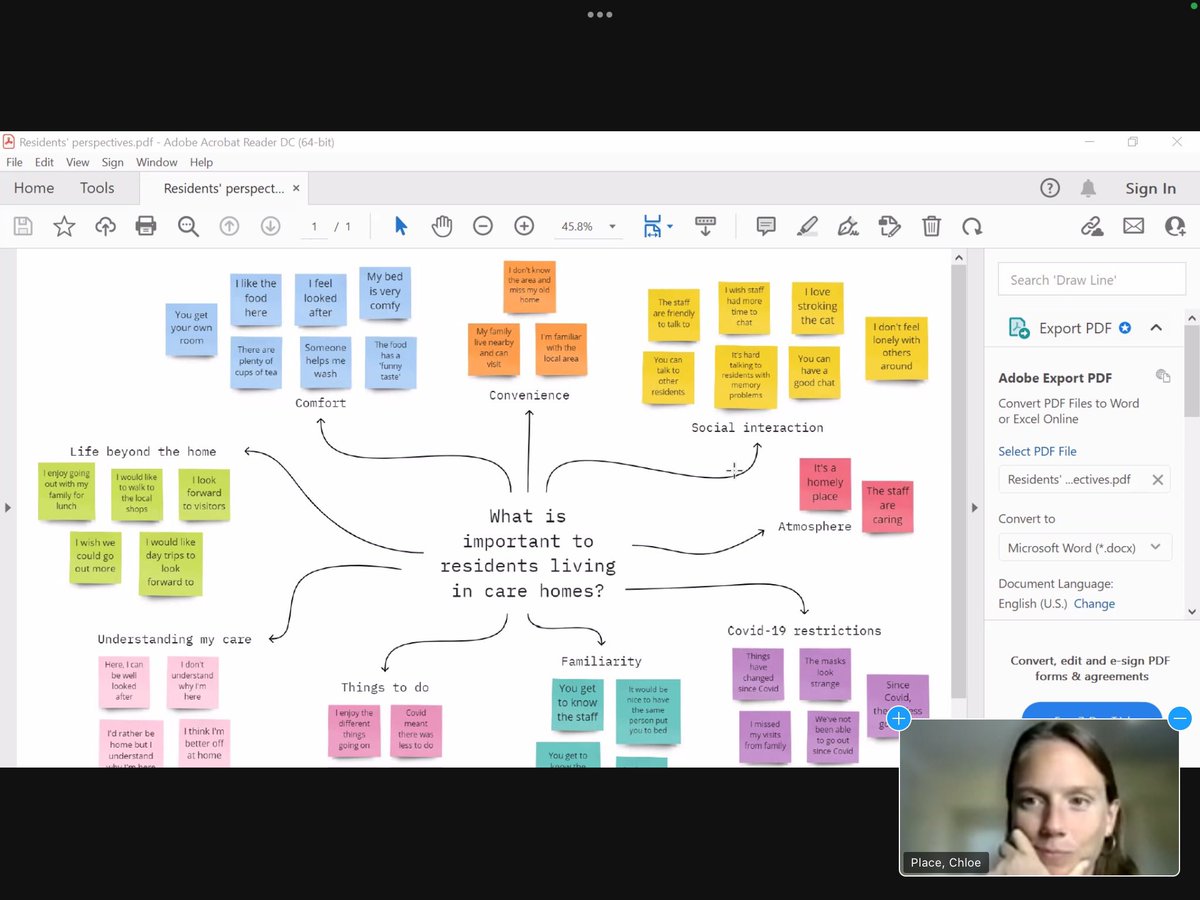Switch to the Home tab
Screen dimensions: 1200x900
coord(34,188)
